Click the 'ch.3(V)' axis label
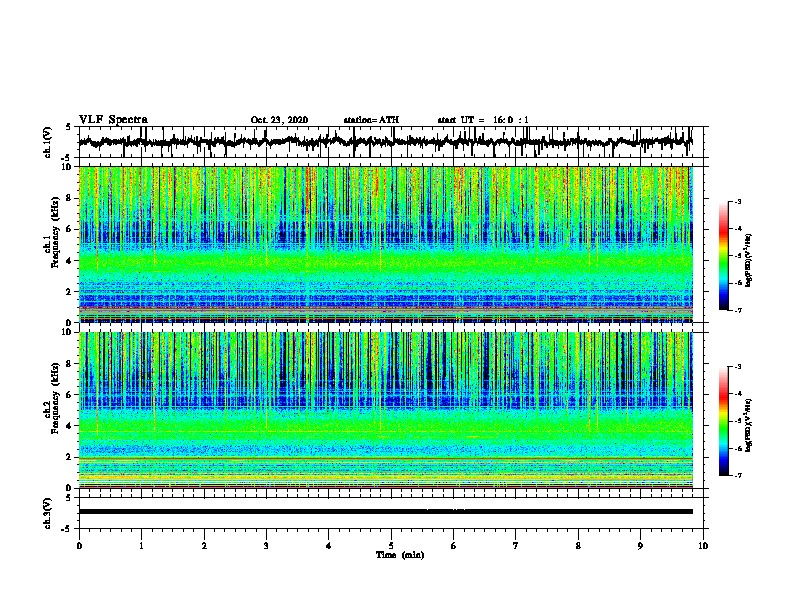Viewport: 792px width, 612px height. [x=47, y=513]
